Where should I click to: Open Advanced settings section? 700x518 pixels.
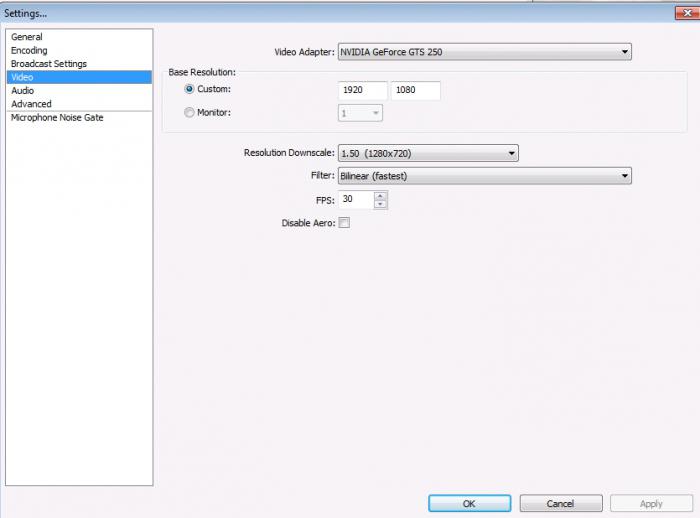(x=31, y=104)
